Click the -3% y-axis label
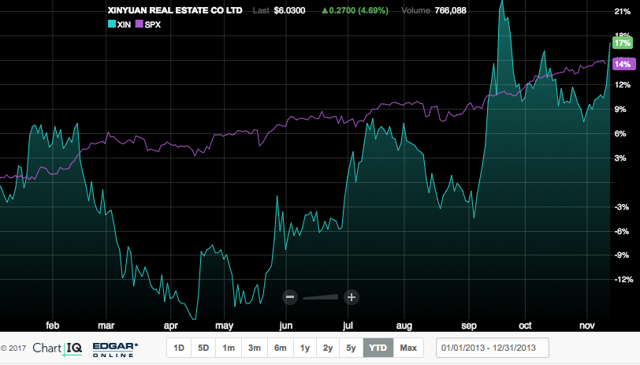The height and width of the screenshot is (365, 640). [x=622, y=207]
